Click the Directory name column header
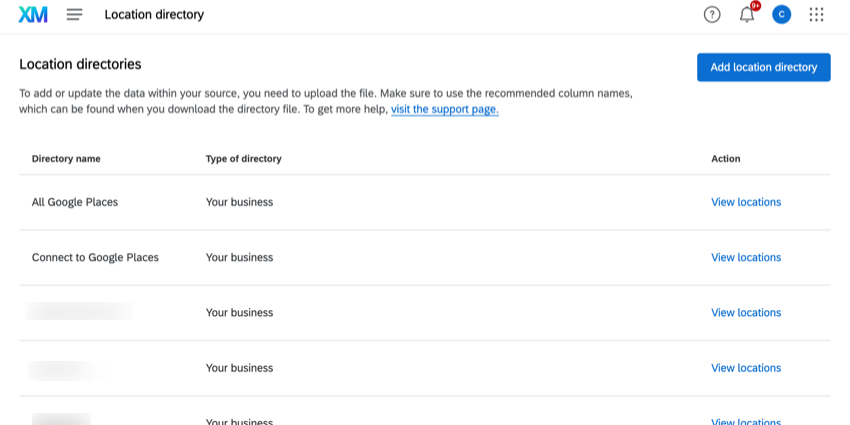850x425 pixels. coord(66,159)
